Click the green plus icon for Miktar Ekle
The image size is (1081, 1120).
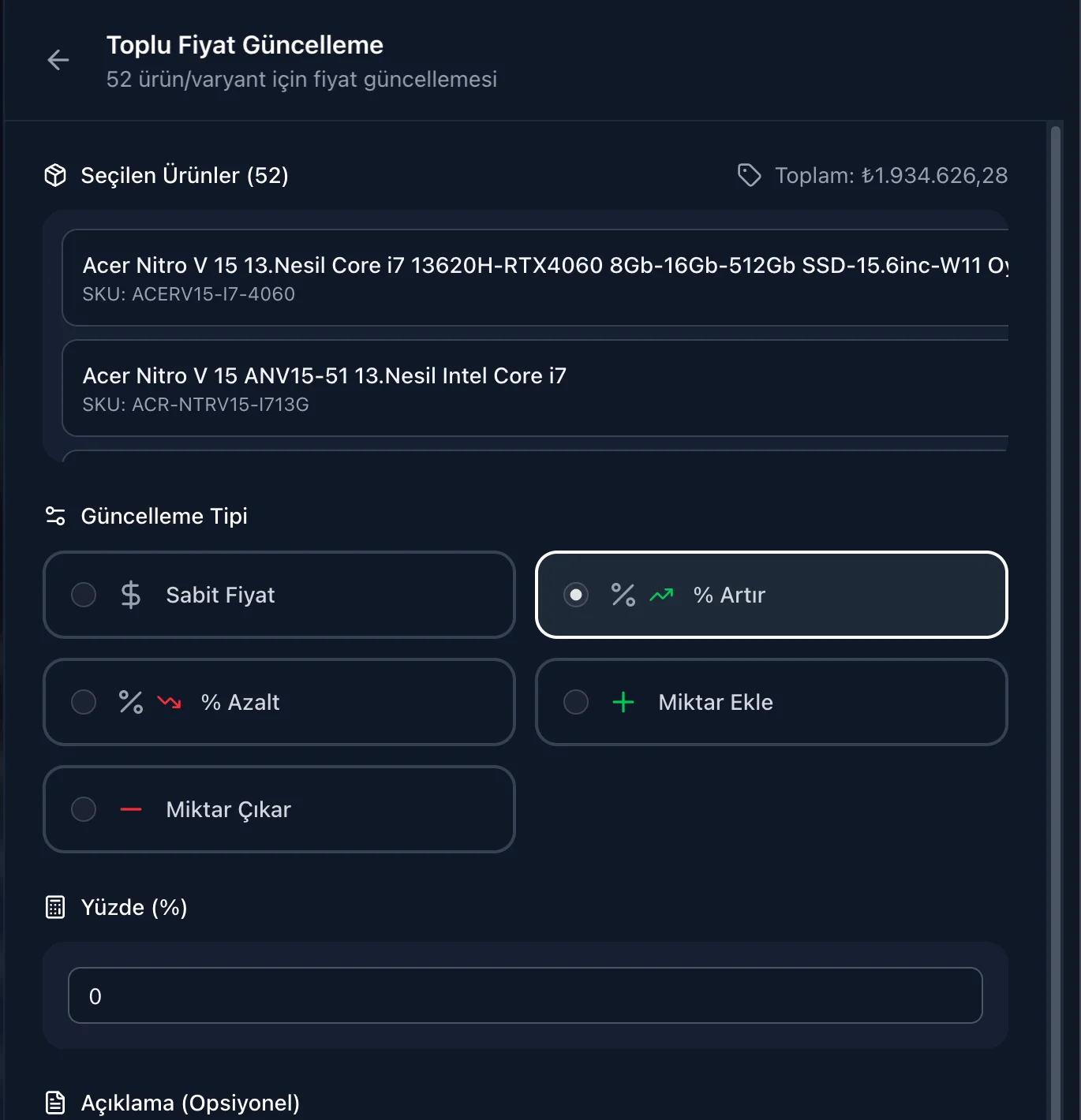pyautogui.click(x=623, y=702)
